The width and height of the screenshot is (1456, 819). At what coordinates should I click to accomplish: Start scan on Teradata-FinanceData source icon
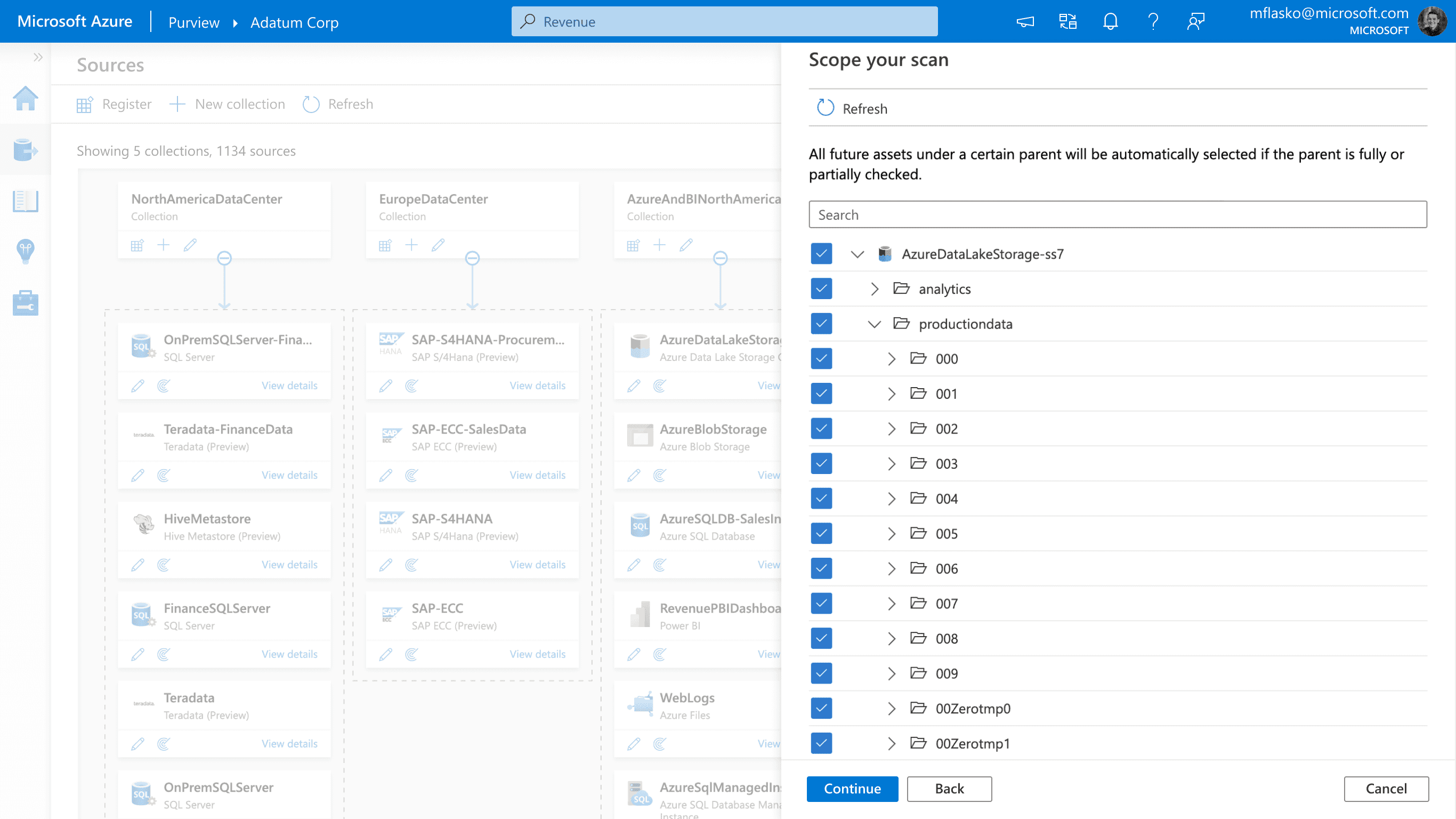[164, 475]
